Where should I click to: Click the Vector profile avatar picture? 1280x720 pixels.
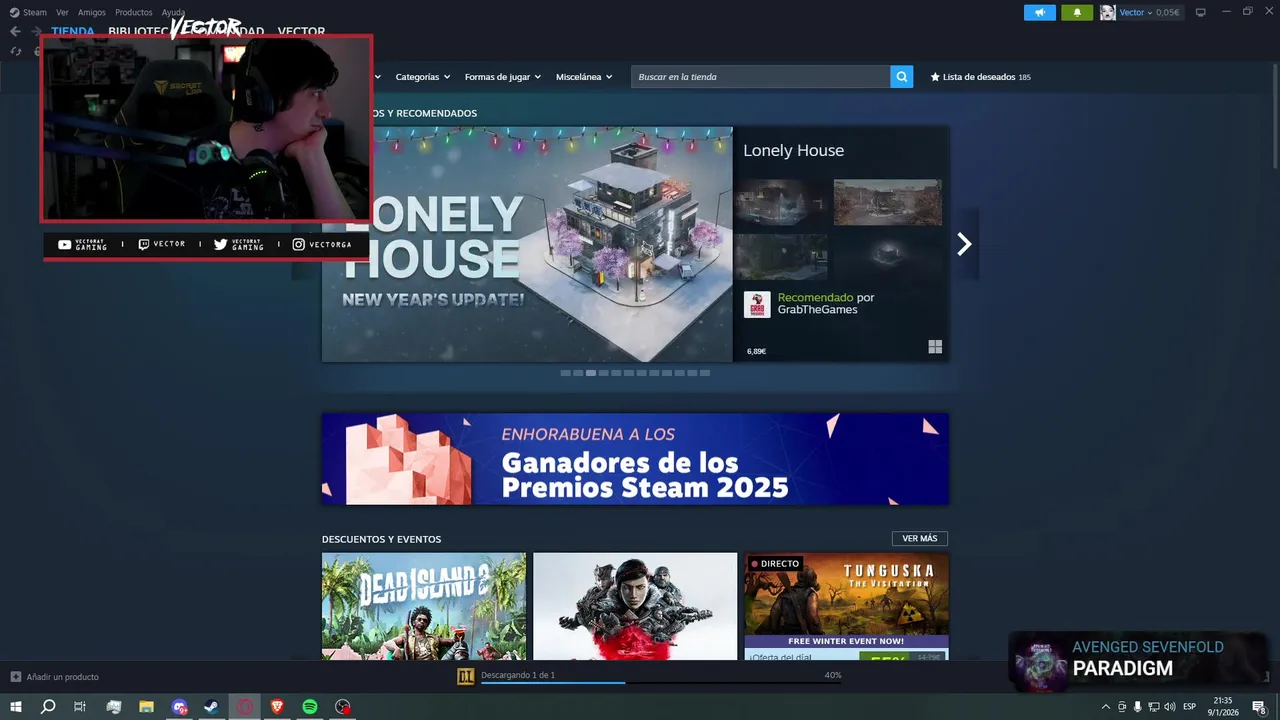tap(1108, 12)
